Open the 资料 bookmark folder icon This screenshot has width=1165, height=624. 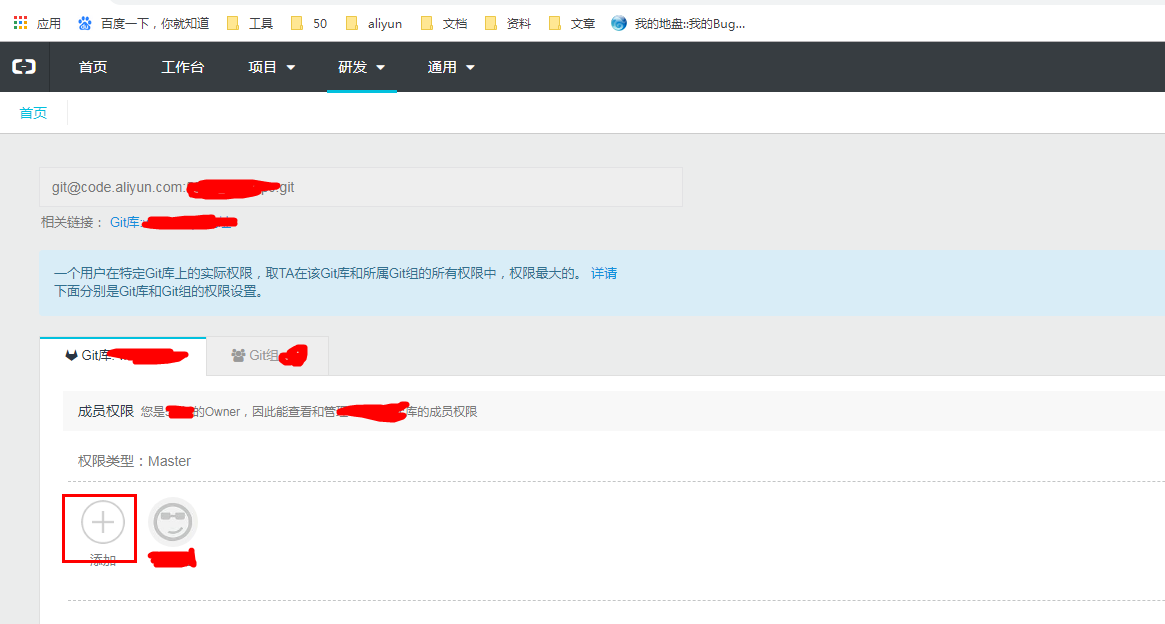491,22
